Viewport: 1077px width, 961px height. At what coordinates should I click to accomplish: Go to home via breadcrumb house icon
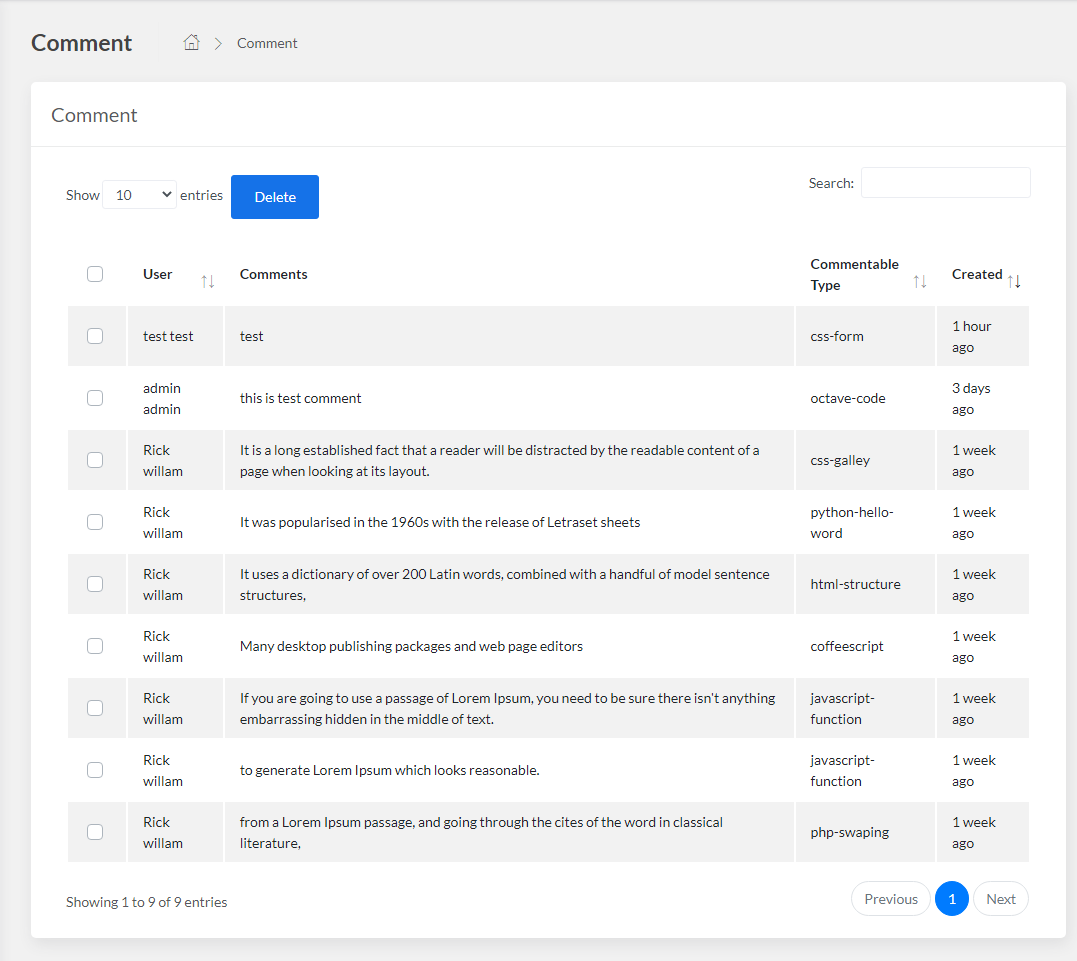192,43
